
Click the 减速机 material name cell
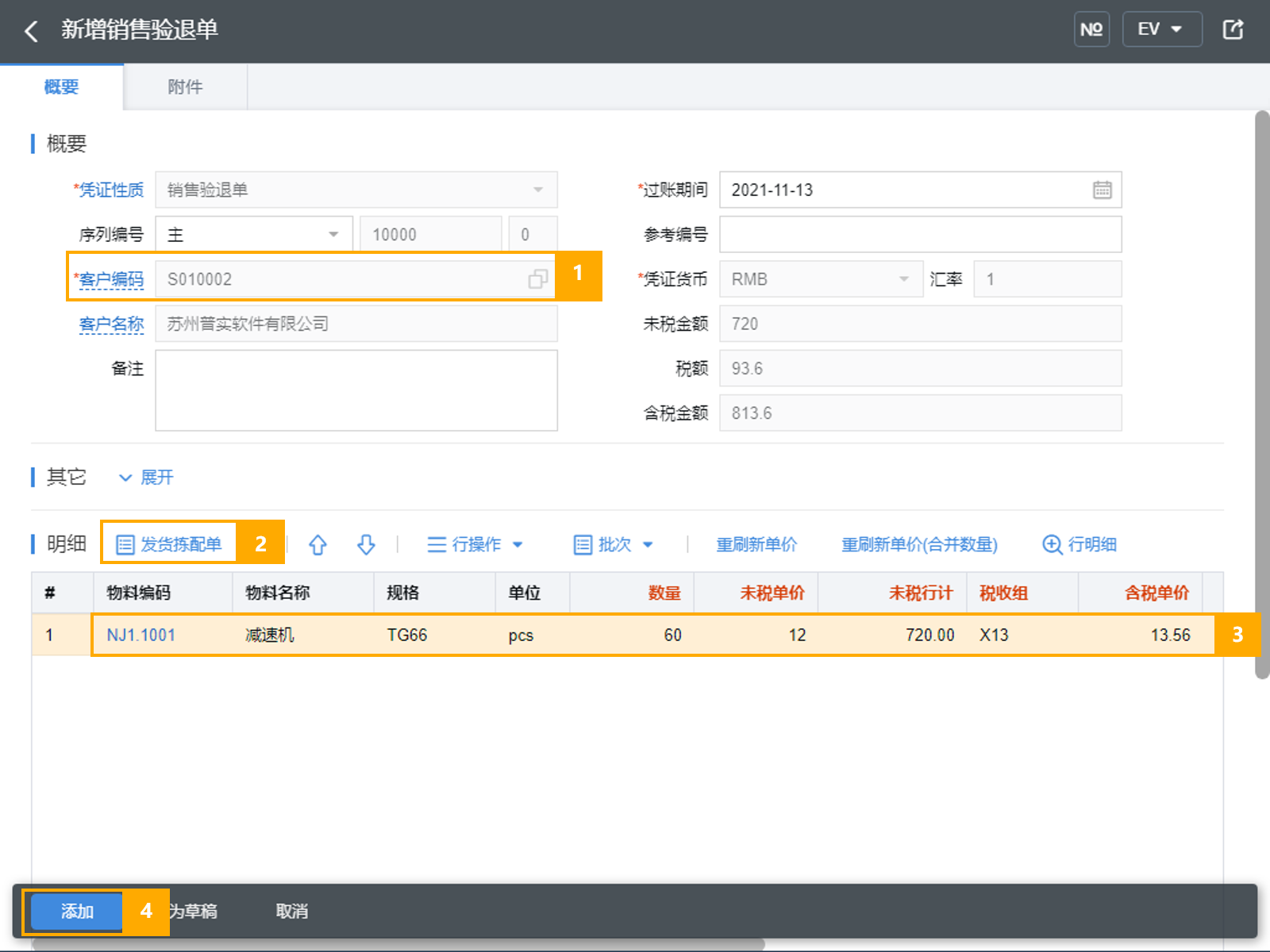point(302,635)
